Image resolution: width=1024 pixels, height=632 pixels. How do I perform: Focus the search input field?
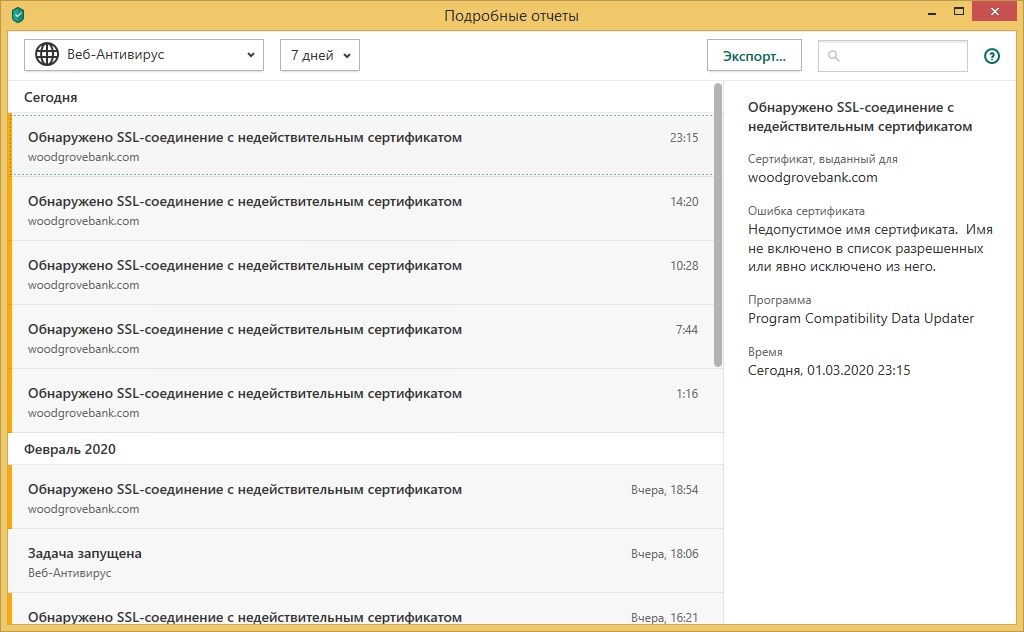click(893, 56)
